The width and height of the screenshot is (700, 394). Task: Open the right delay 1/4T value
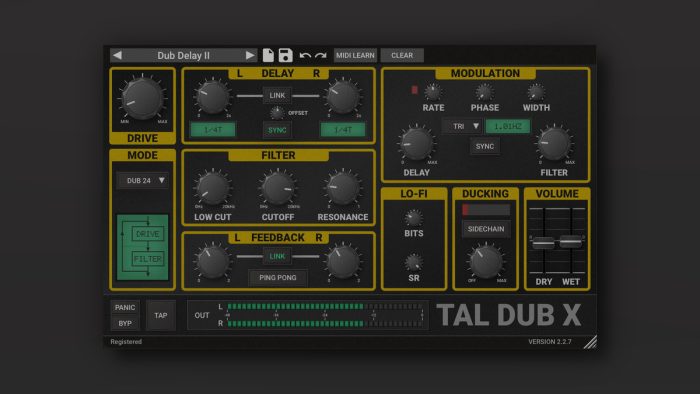(343, 130)
